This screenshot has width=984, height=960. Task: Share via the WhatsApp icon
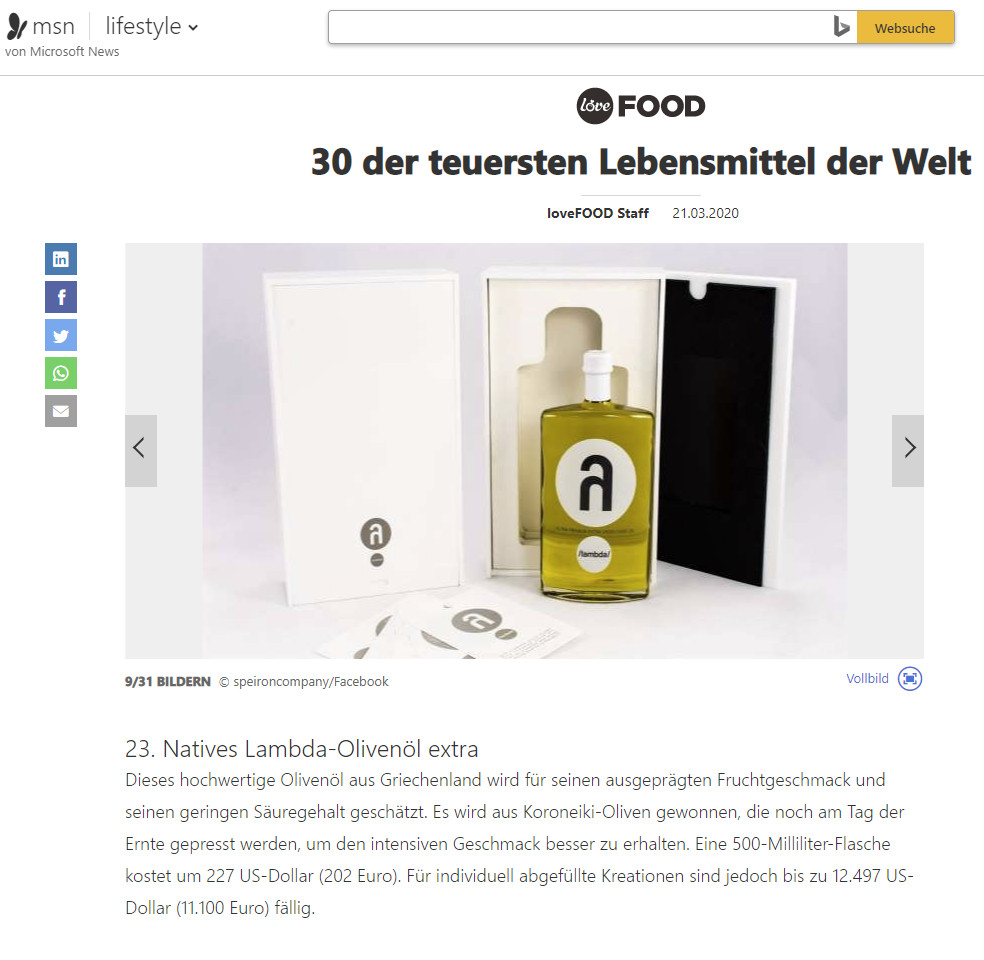(x=61, y=373)
